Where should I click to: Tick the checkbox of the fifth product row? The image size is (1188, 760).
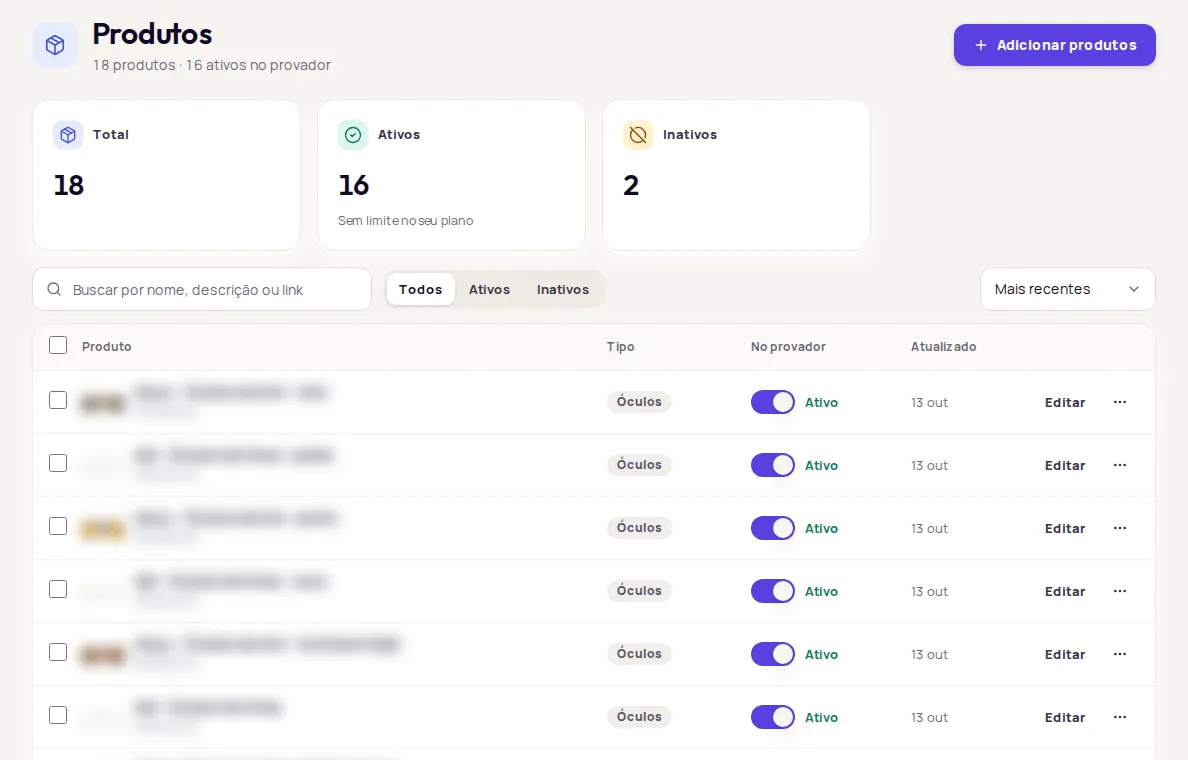[58, 652]
